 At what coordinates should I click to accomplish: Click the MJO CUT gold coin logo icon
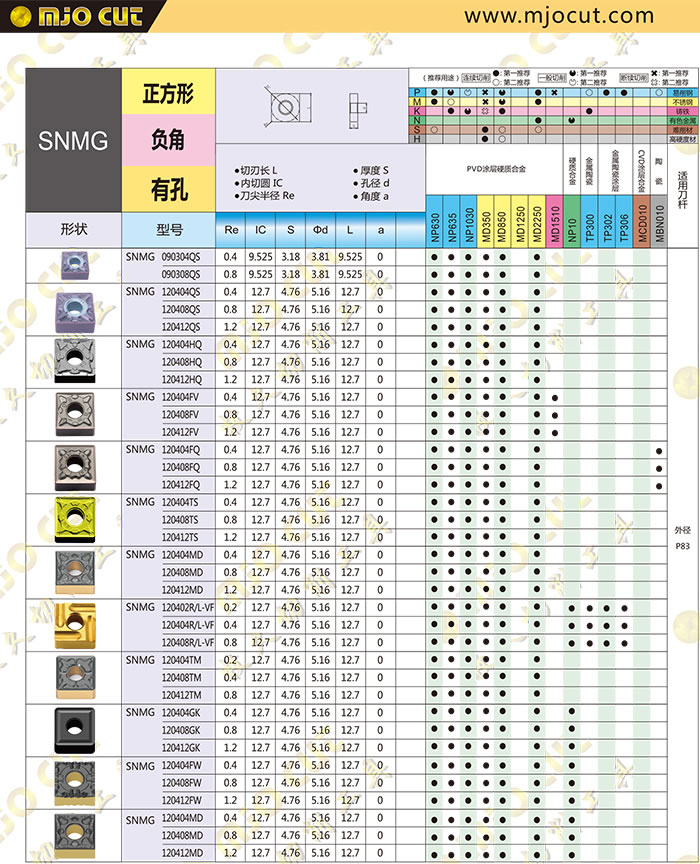click(x=21, y=16)
